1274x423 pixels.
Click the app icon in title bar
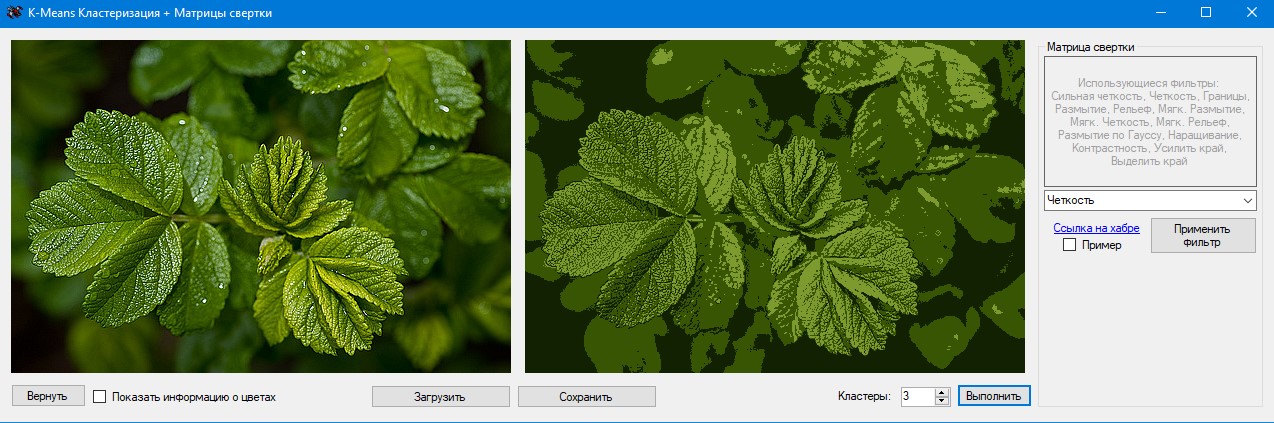(13, 13)
